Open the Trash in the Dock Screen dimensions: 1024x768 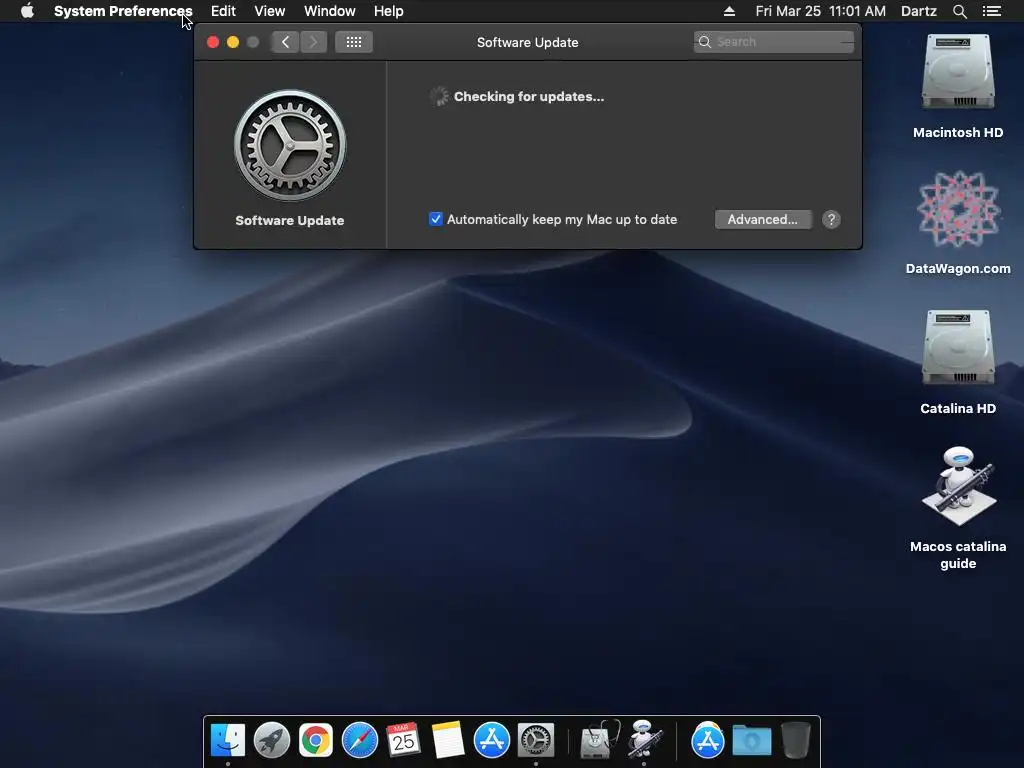coord(795,740)
